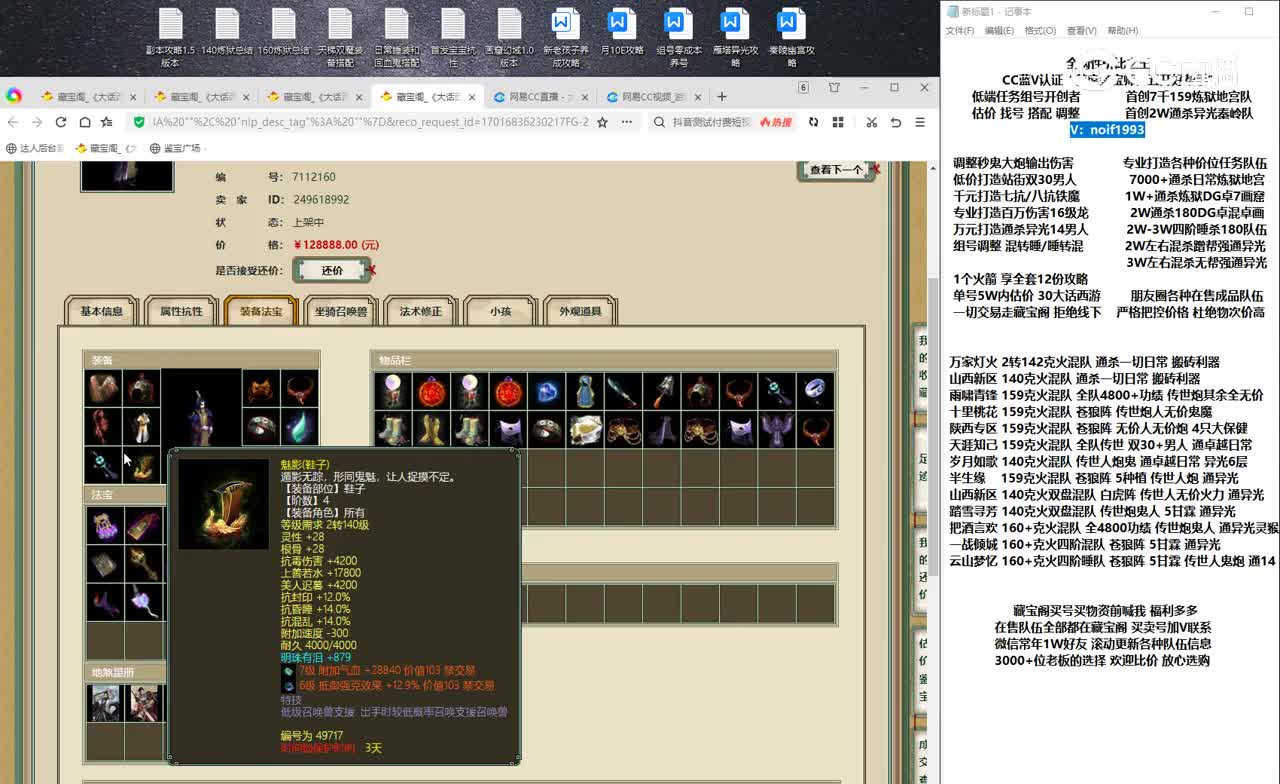Click the seller ID 249618992
The height and width of the screenshot is (784, 1280).
[x=320, y=200]
